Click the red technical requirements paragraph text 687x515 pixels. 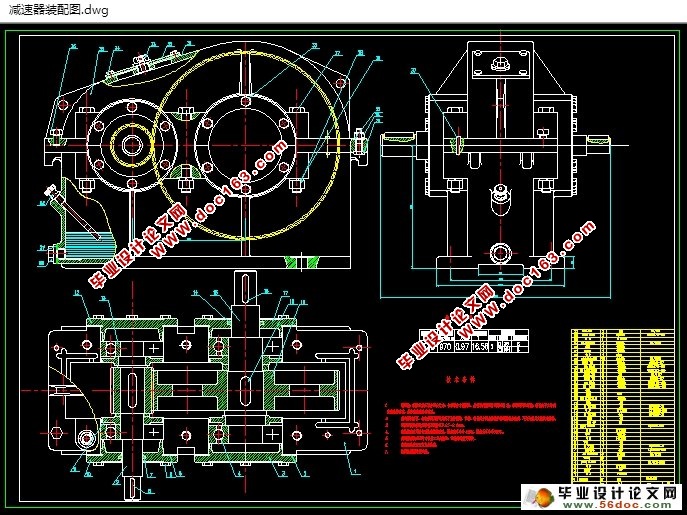point(471,427)
